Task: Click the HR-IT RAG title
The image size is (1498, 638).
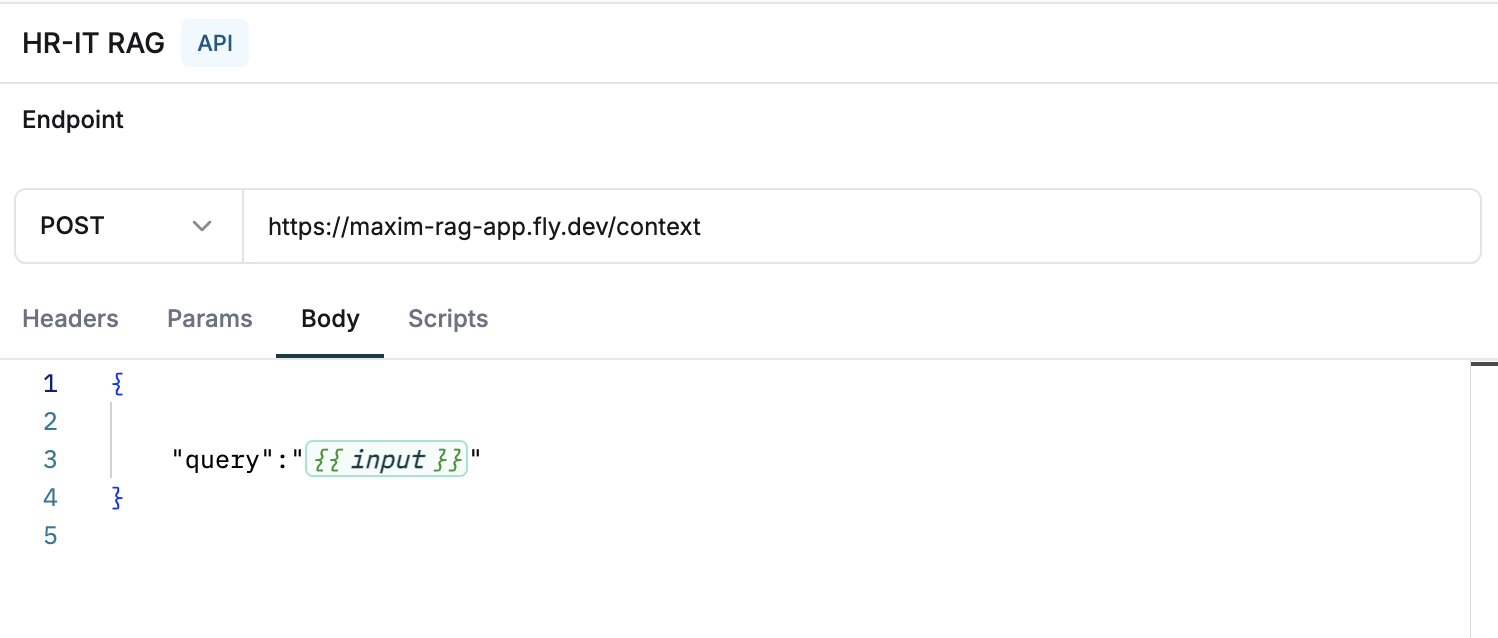Action: [93, 42]
